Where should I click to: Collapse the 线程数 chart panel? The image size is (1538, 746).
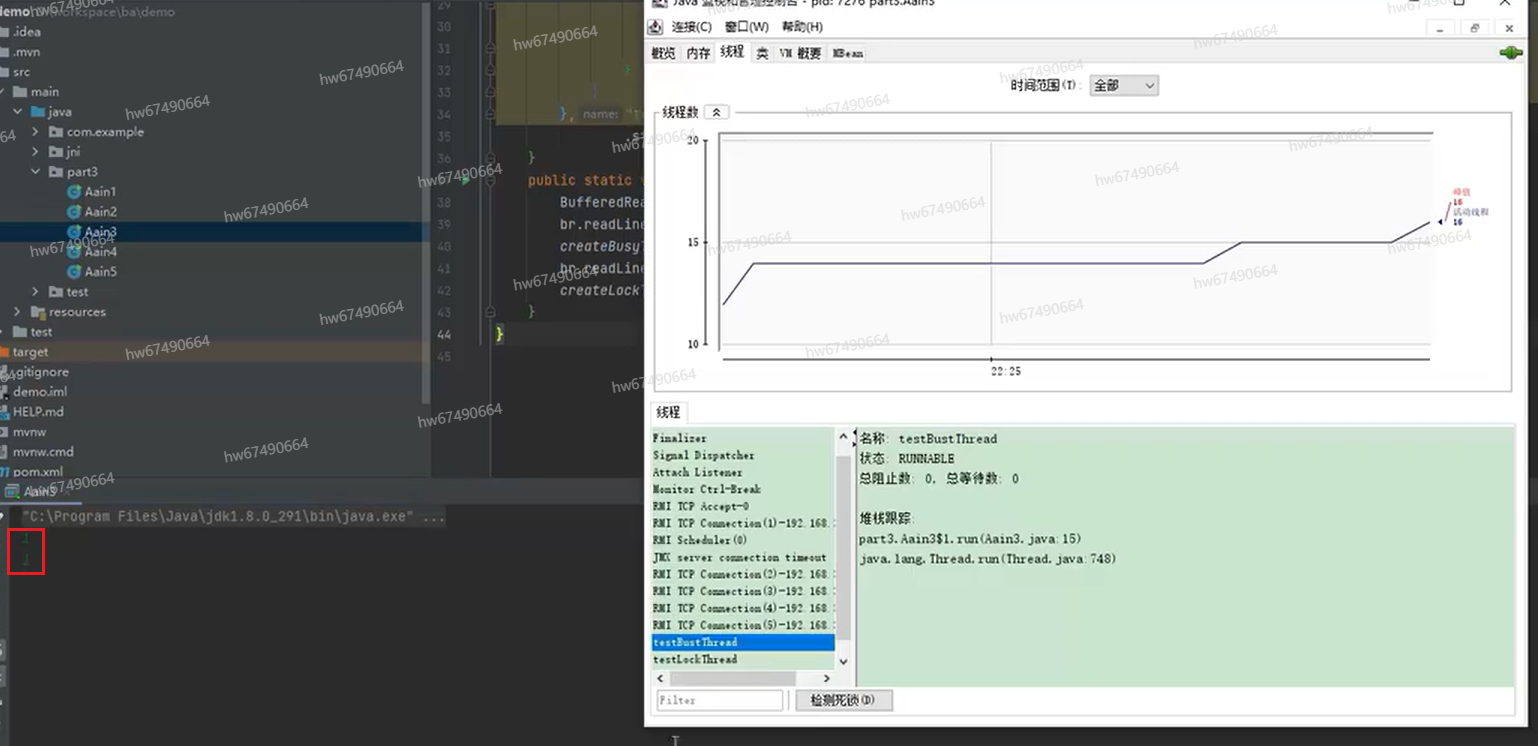(x=716, y=112)
